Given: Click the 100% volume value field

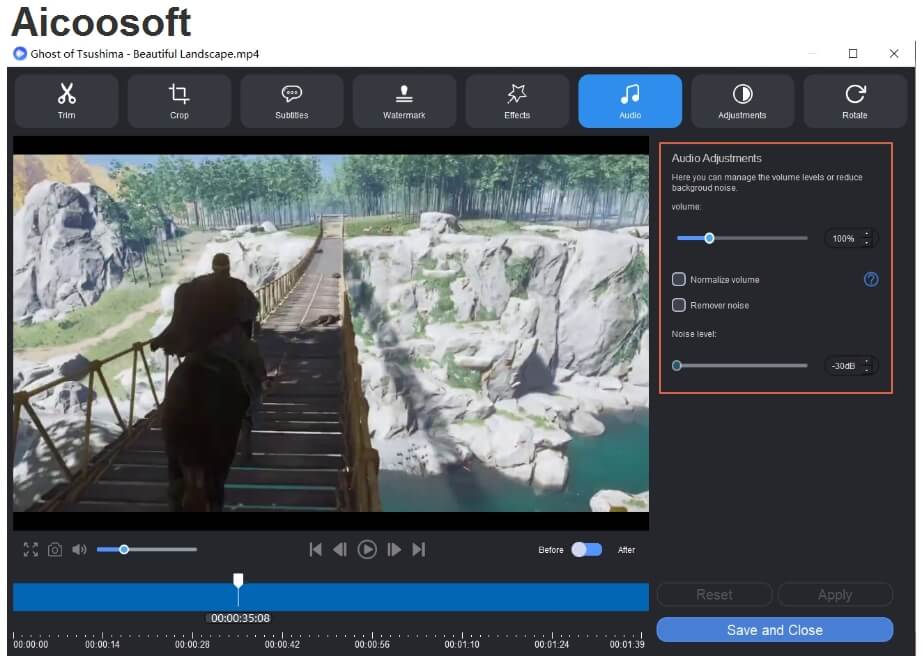Looking at the screenshot, I should pyautogui.click(x=844, y=238).
